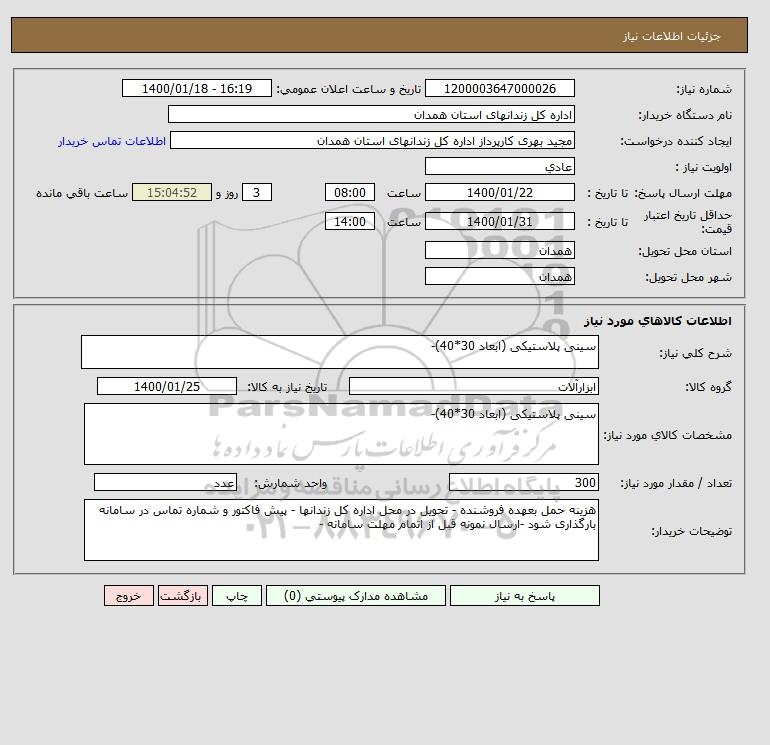
Task: Click the quantity field 300
Action: [x=524, y=482]
